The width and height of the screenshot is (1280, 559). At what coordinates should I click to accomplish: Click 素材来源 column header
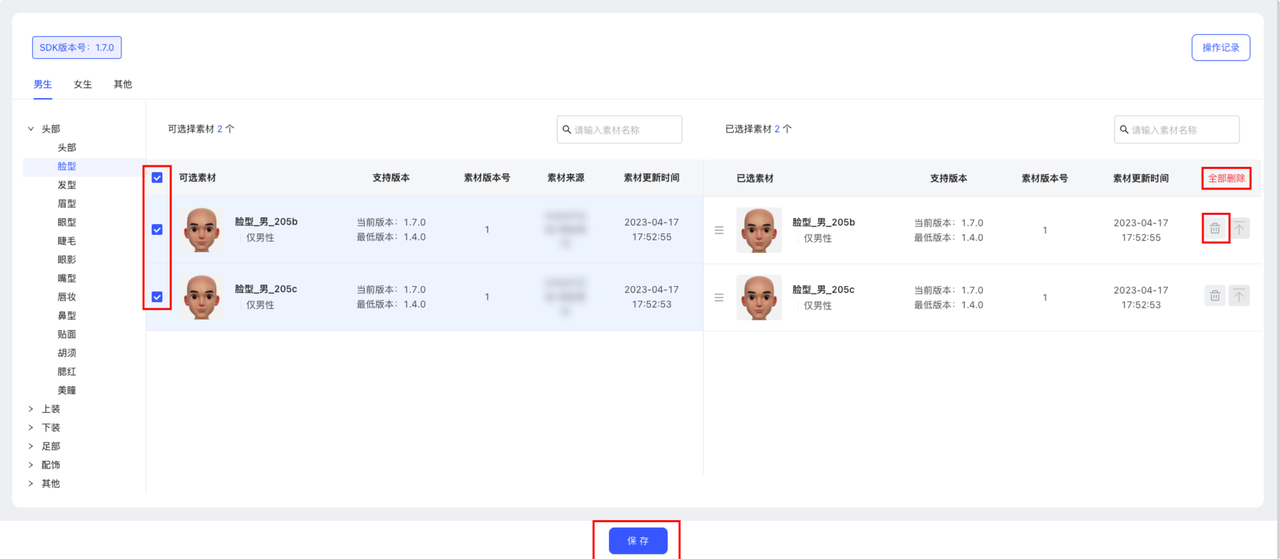point(566,178)
